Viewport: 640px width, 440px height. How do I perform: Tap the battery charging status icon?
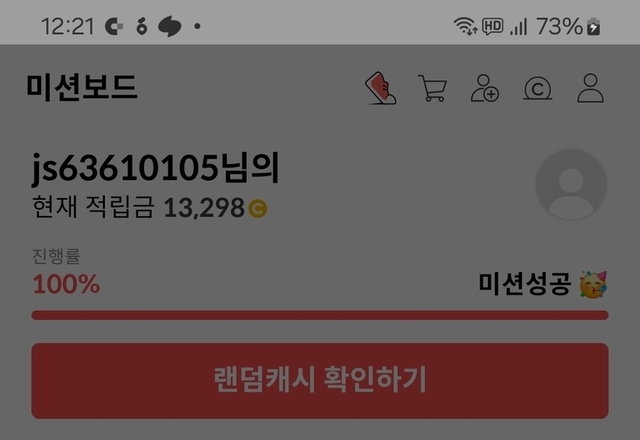[593, 27]
